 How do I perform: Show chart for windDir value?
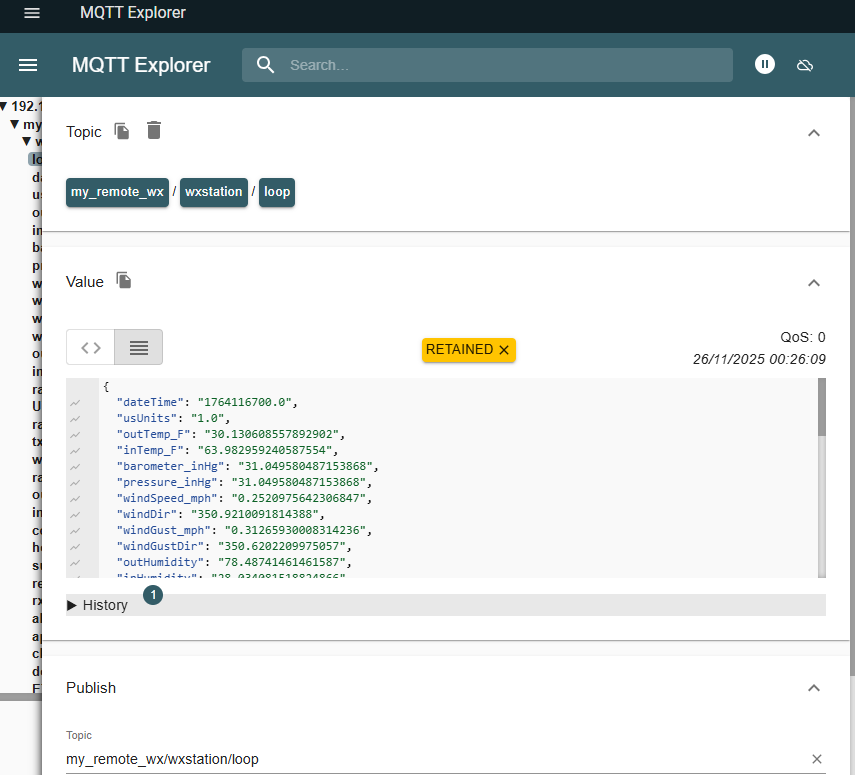(x=75, y=515)
